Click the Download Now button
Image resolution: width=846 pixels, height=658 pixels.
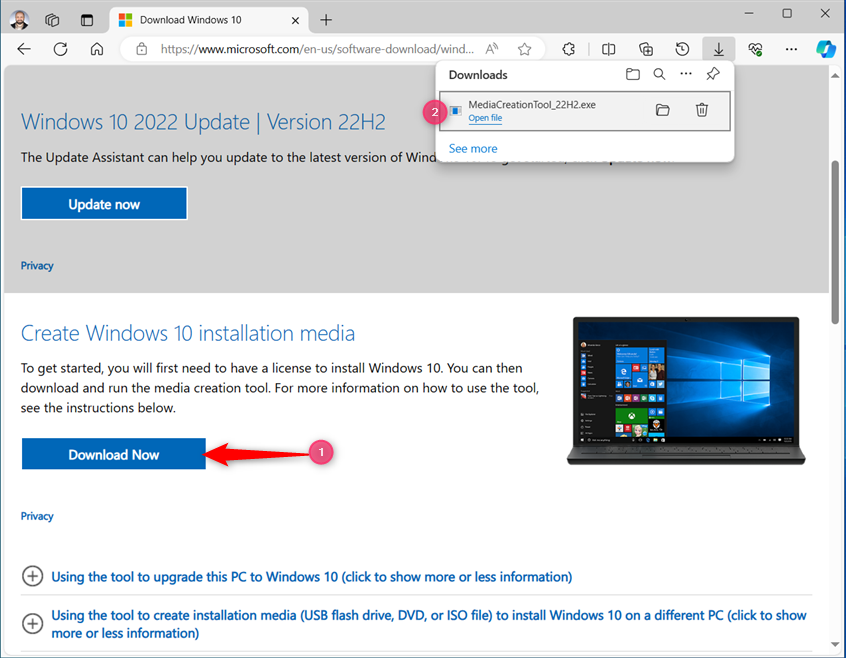(x=113, y=453)
